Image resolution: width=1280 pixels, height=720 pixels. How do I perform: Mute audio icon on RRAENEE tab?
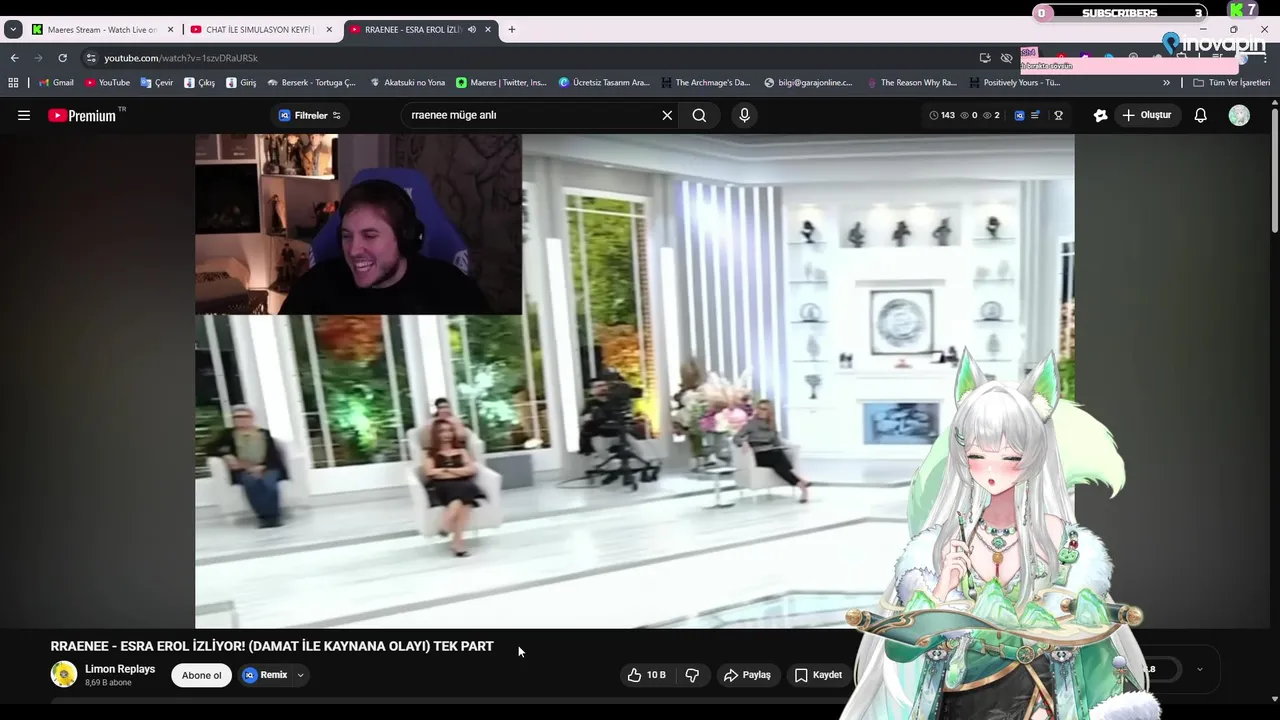471,30
